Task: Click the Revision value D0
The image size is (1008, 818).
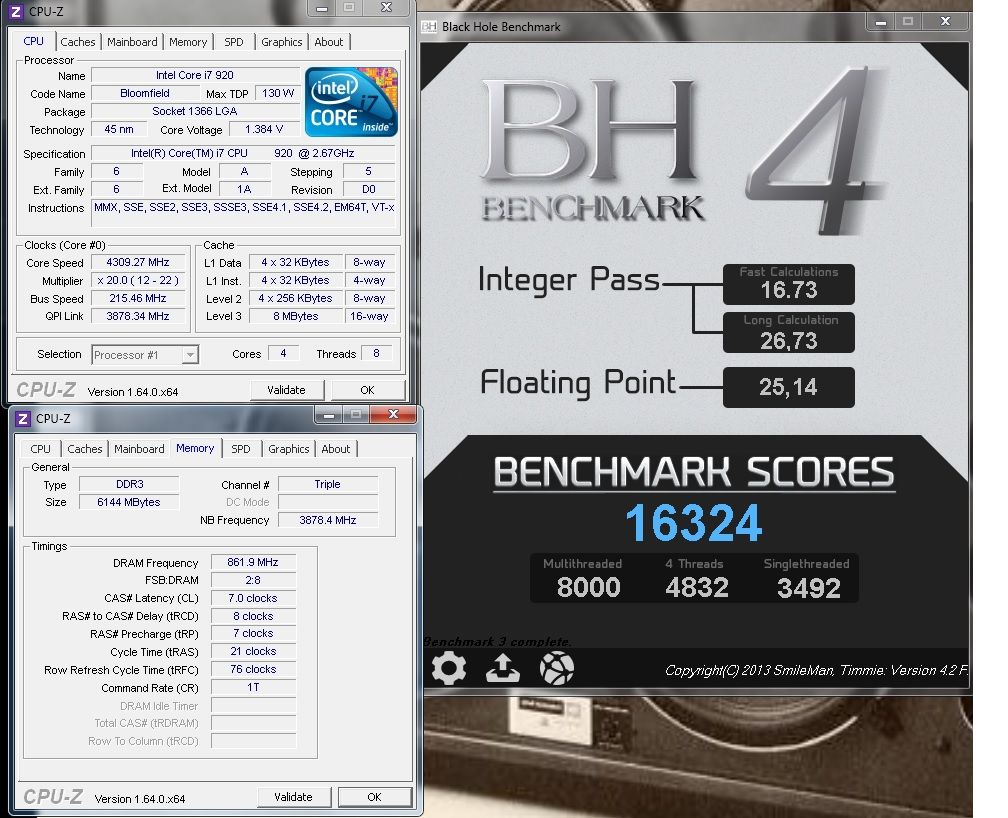Action: (x=368, y=190)
